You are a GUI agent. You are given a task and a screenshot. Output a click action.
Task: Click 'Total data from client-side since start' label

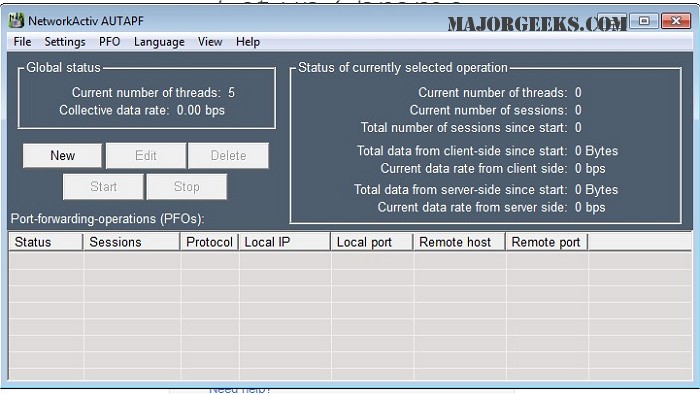[462, 151]
